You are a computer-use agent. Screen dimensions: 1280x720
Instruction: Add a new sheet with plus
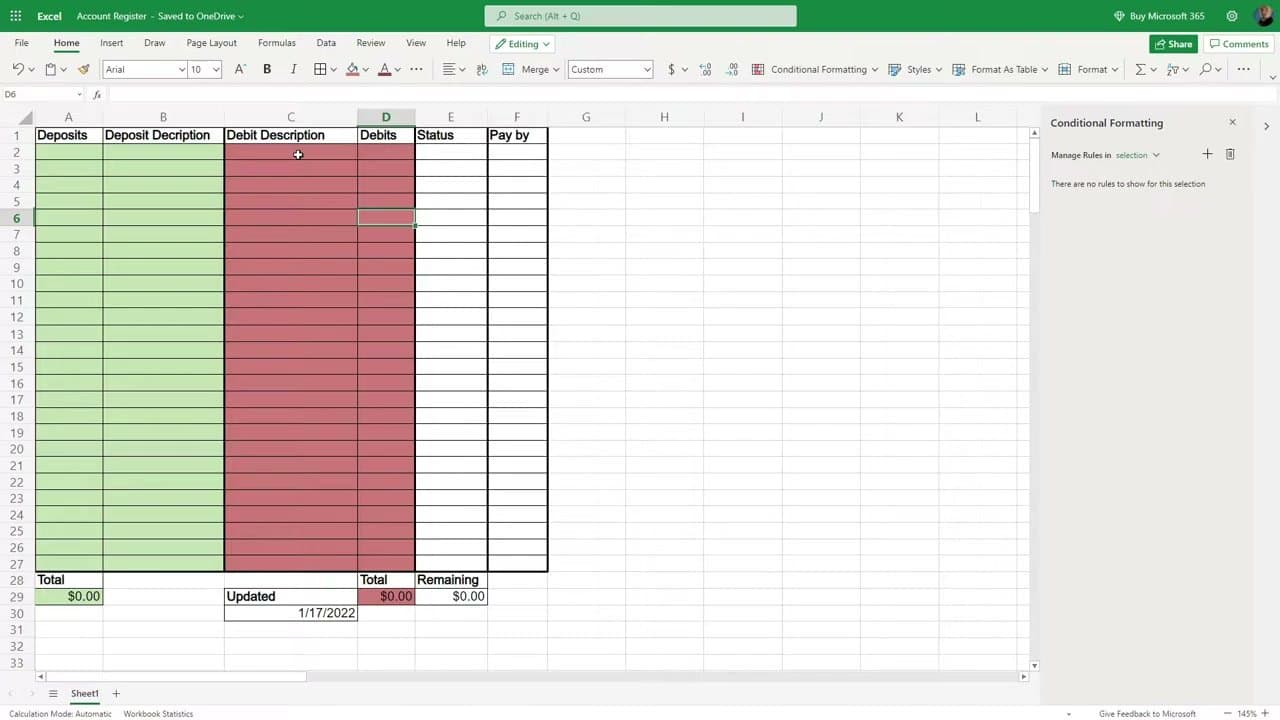116,693
